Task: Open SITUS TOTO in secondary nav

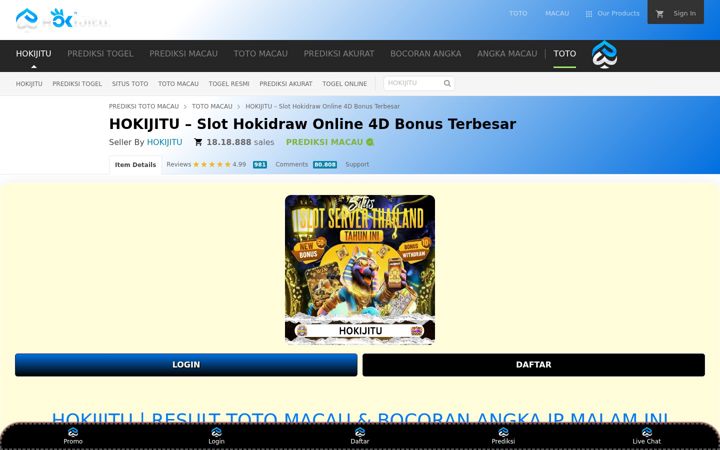Action: pyautogui.click(x=130, y=84)
